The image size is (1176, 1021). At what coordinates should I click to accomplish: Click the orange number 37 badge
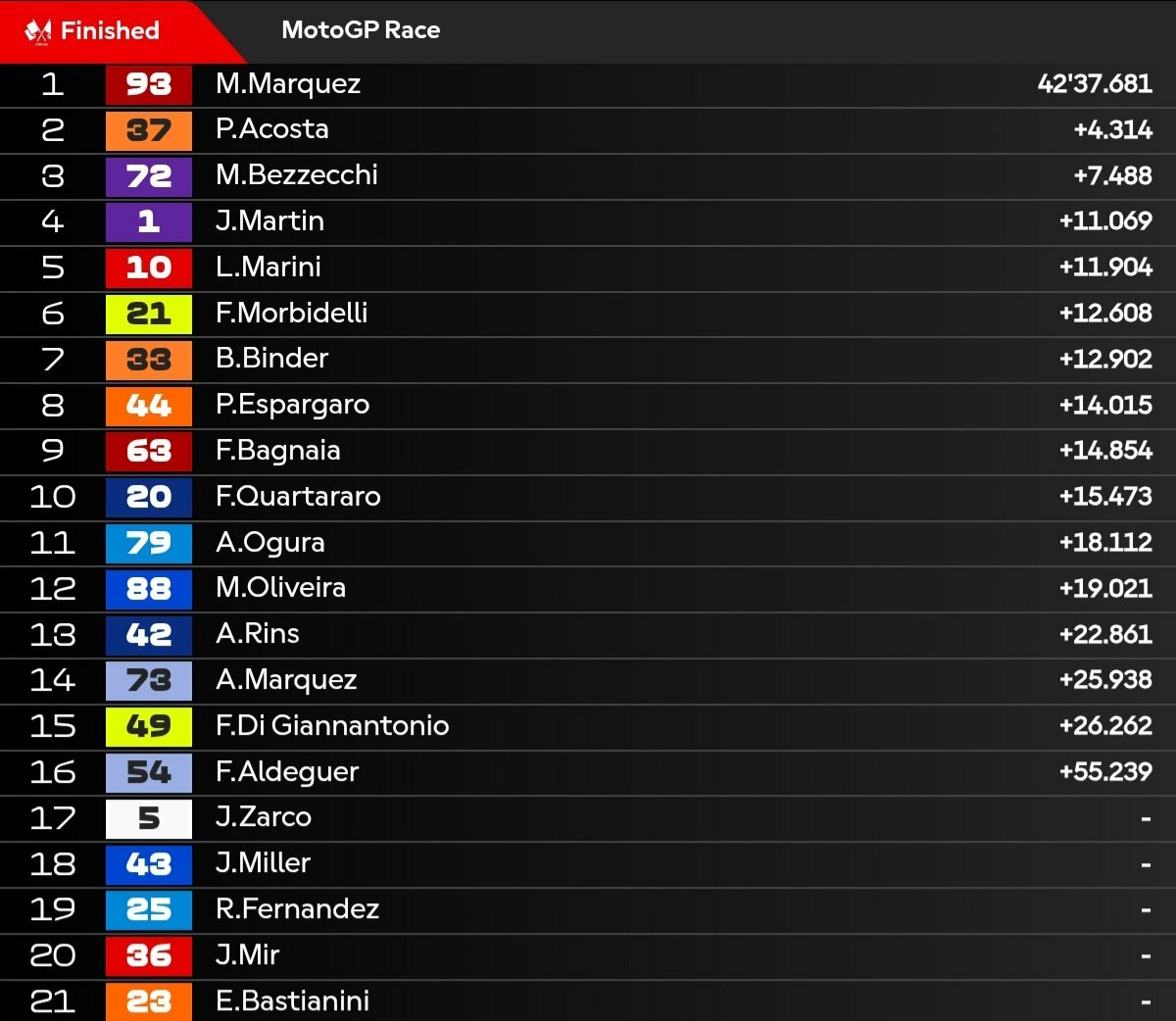[149, 130]
